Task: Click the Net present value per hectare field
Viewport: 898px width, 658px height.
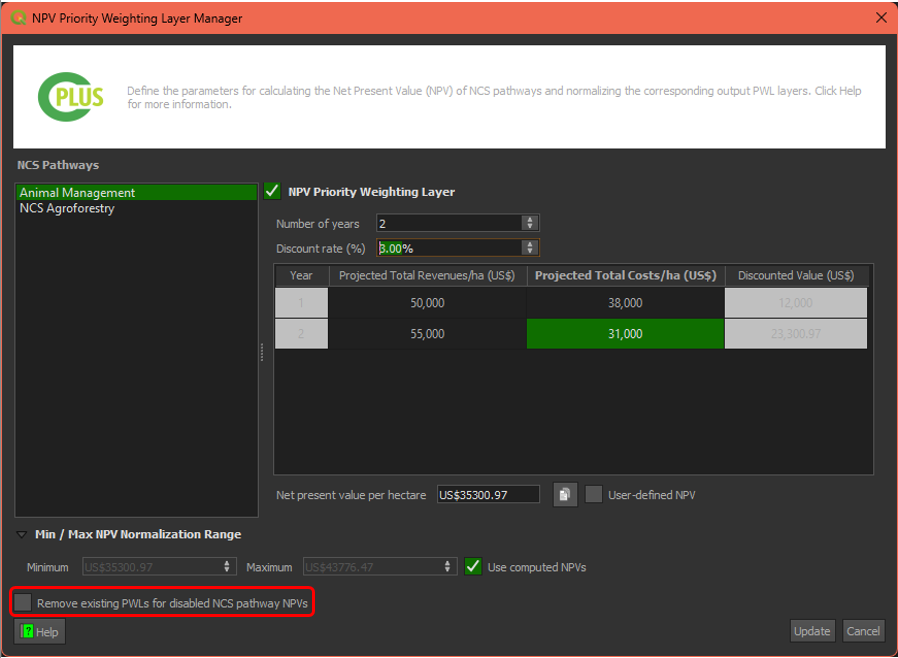Action: pyautogui.click(x=488, y=495)
